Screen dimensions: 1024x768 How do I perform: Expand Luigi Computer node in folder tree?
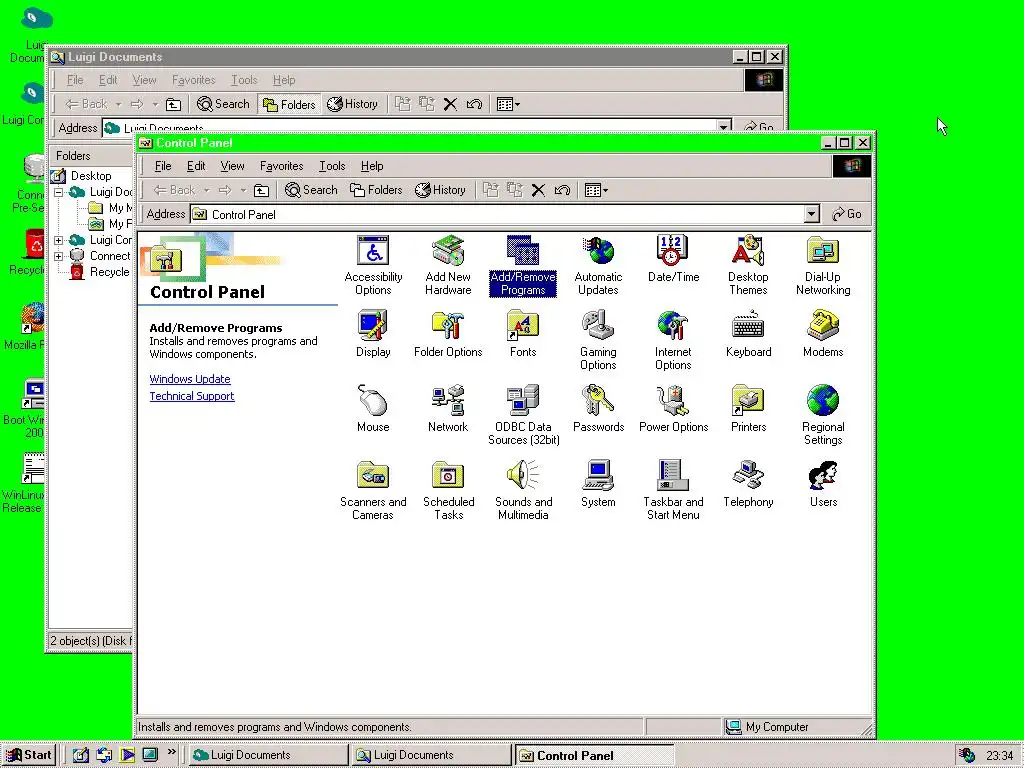[59, 240]
